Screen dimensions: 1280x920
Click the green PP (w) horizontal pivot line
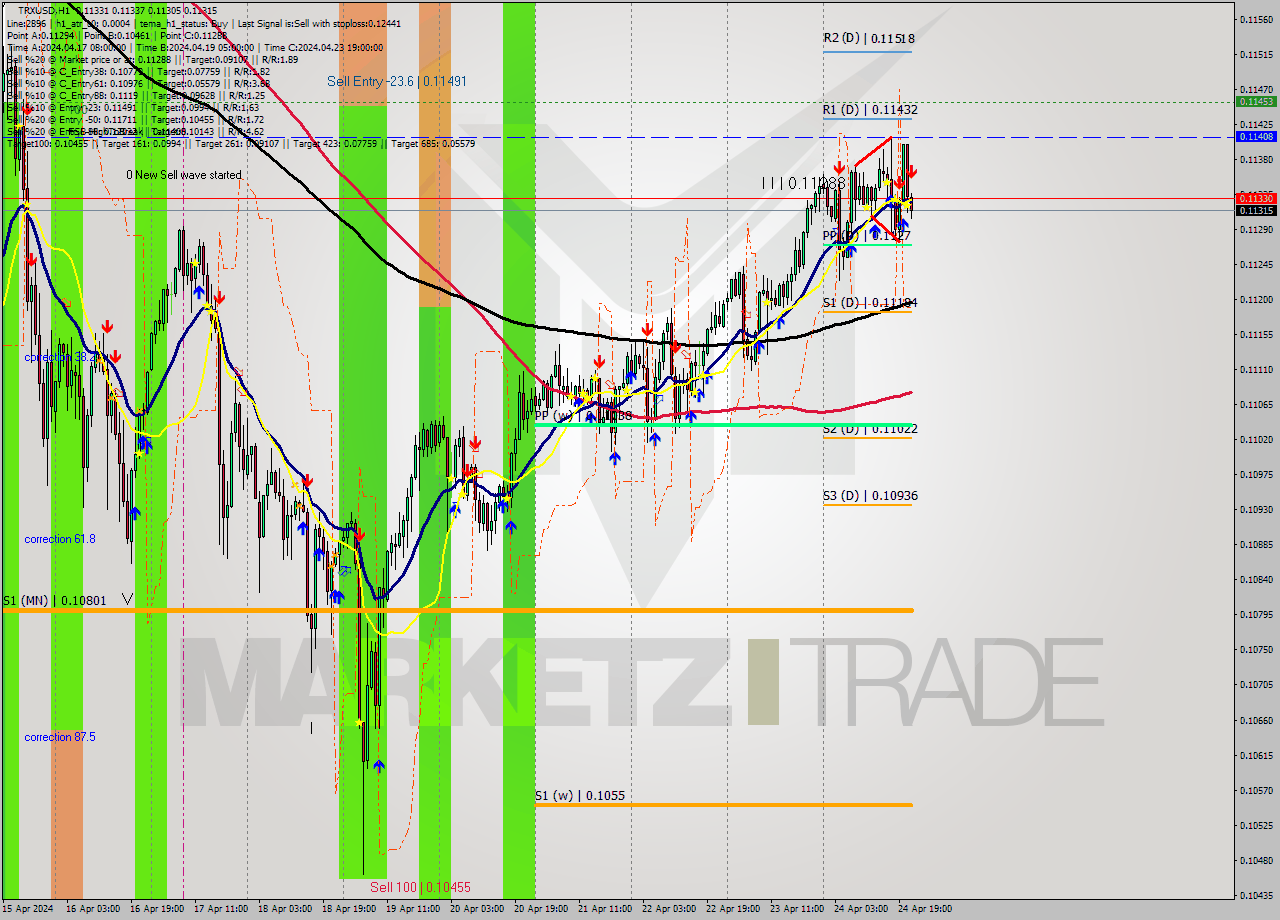tap(723, 425)
